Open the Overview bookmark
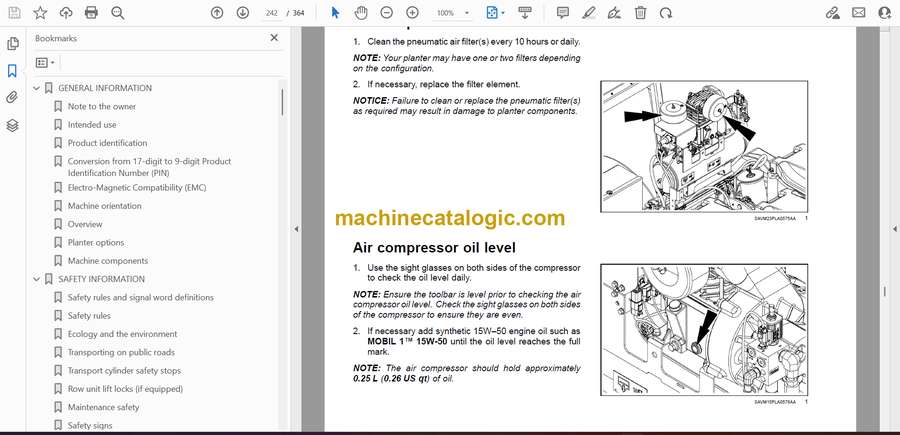900x435 pixels. pyautogui.click(x=85, y=224)
